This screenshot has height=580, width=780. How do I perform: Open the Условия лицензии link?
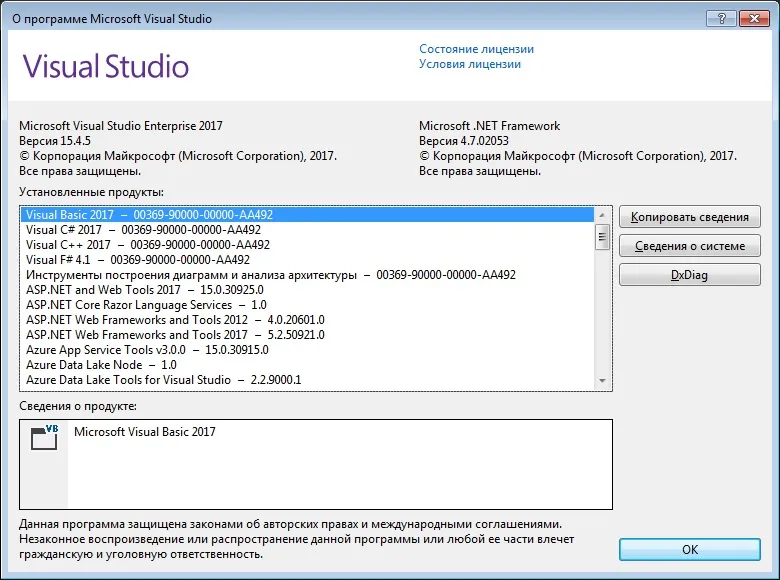click(470, 64)
